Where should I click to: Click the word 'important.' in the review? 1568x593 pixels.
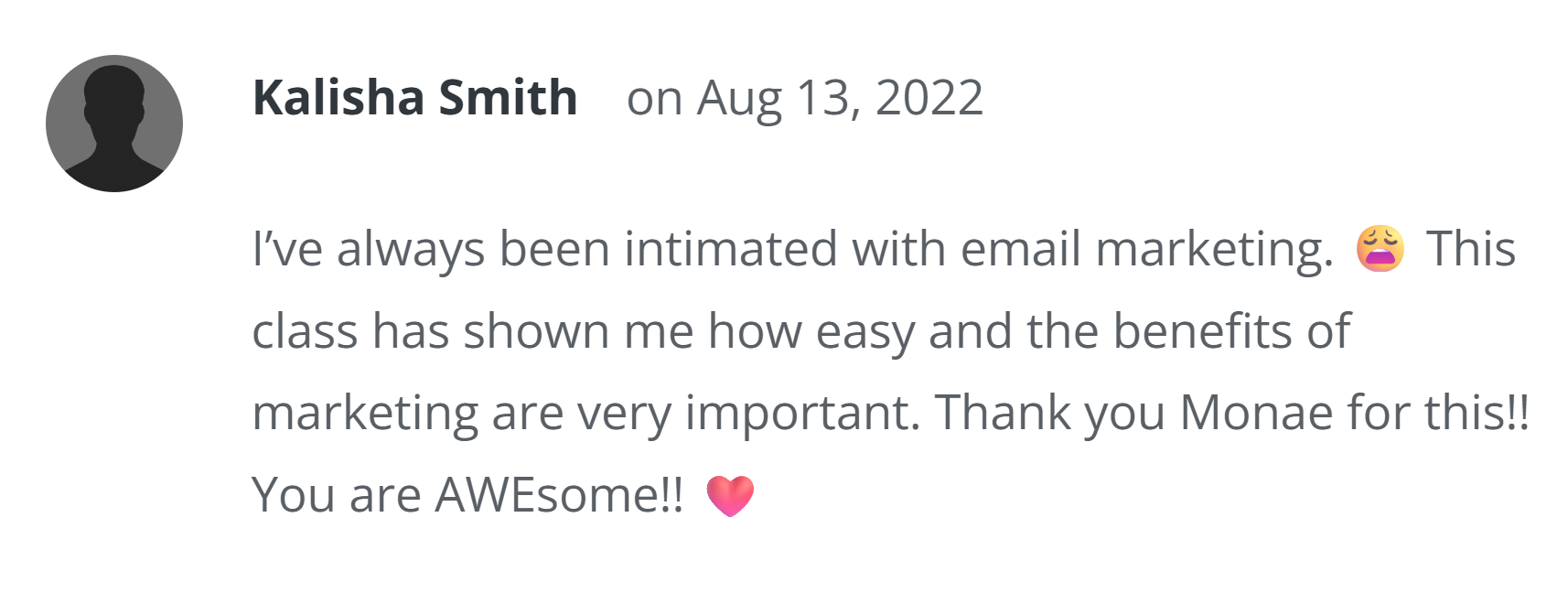[x=802, y=413]
